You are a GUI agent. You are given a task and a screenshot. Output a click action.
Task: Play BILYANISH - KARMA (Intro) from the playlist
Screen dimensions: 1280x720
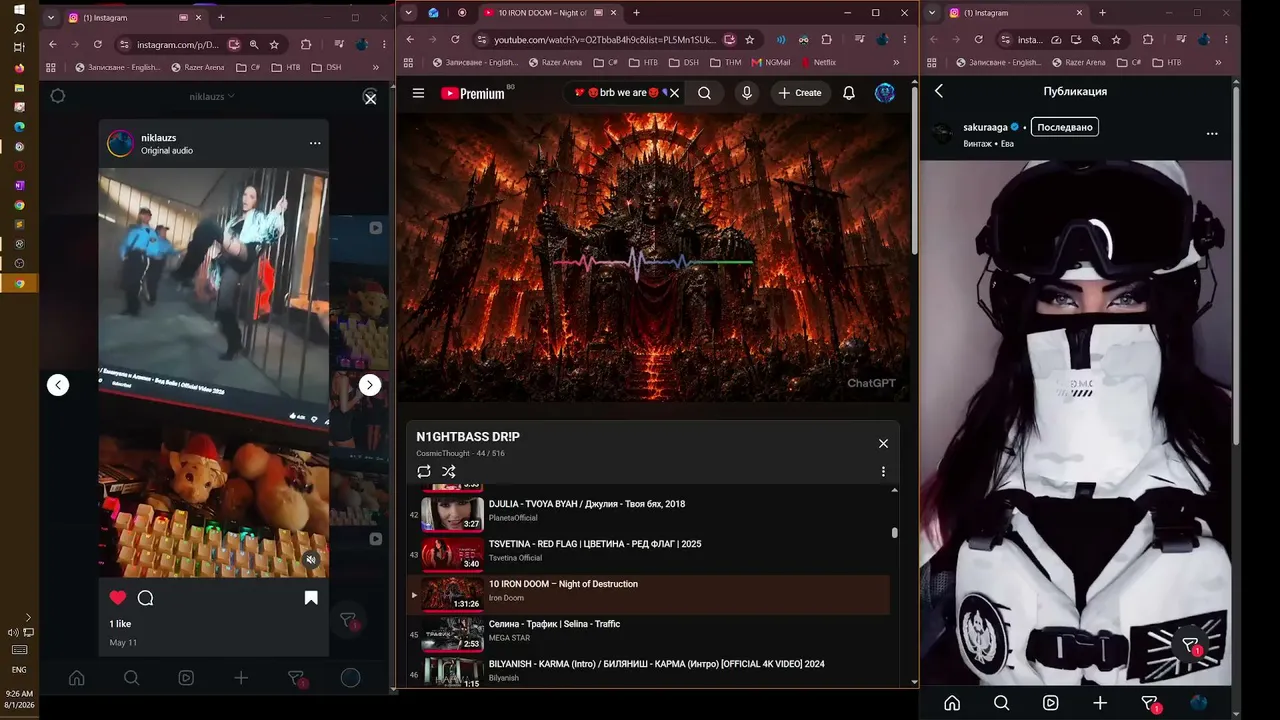(648, 672)
